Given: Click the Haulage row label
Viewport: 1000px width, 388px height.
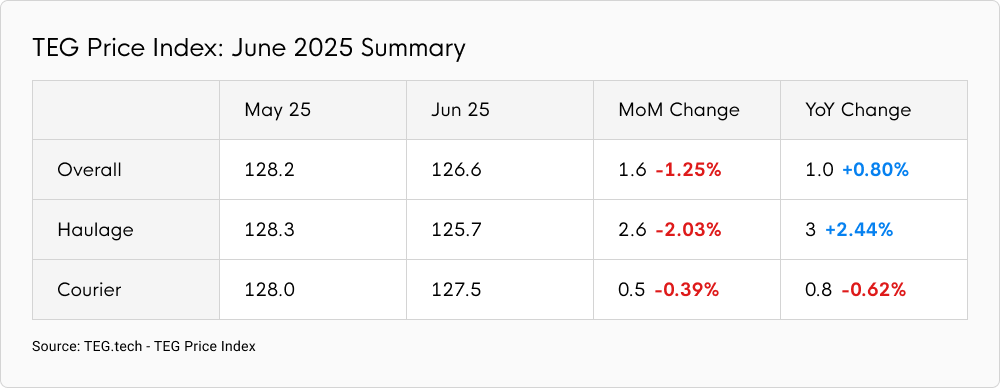Looking at the screenshot, I should tap(96, 230).
